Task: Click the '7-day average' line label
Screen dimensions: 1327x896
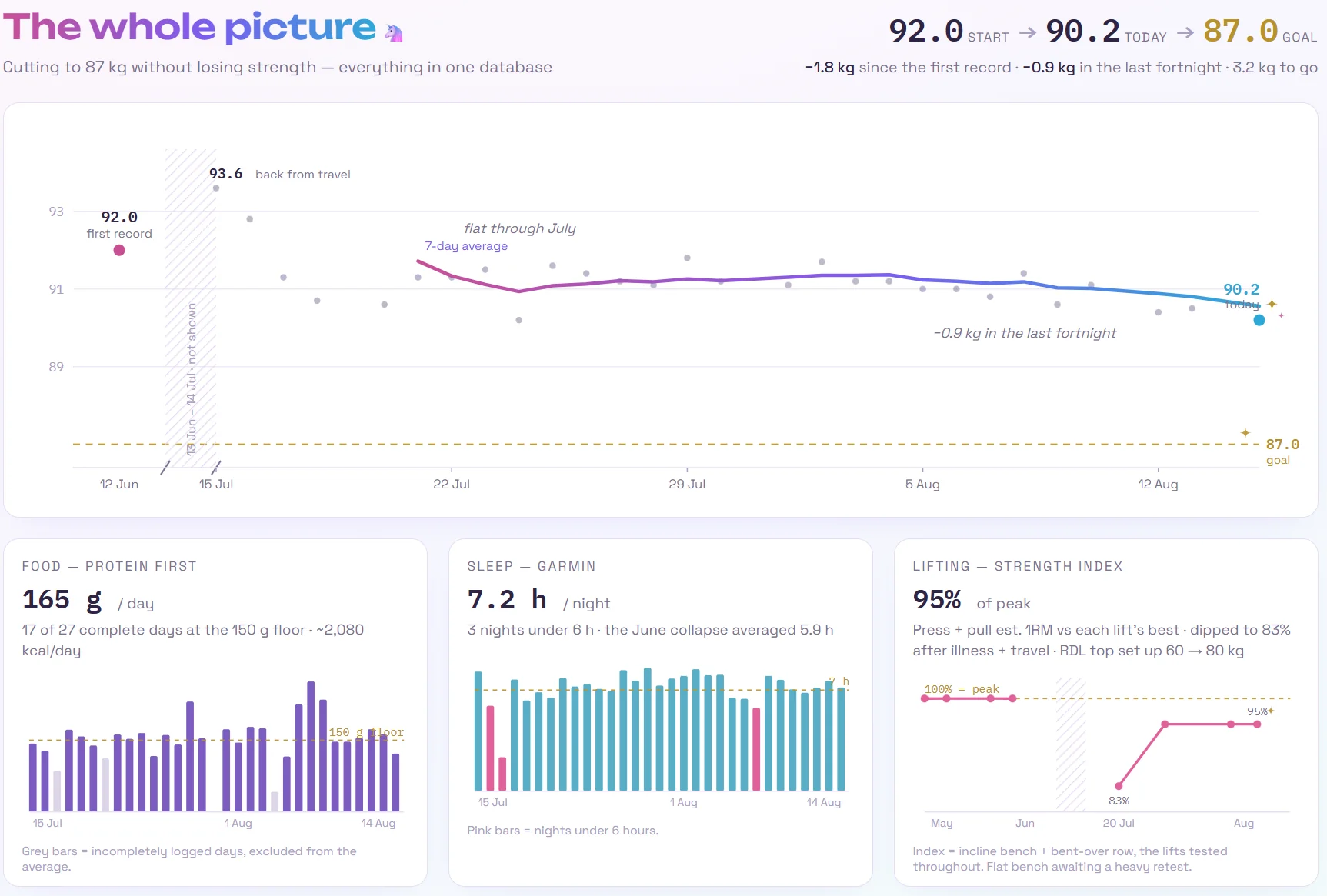Action: pos(466,246)
